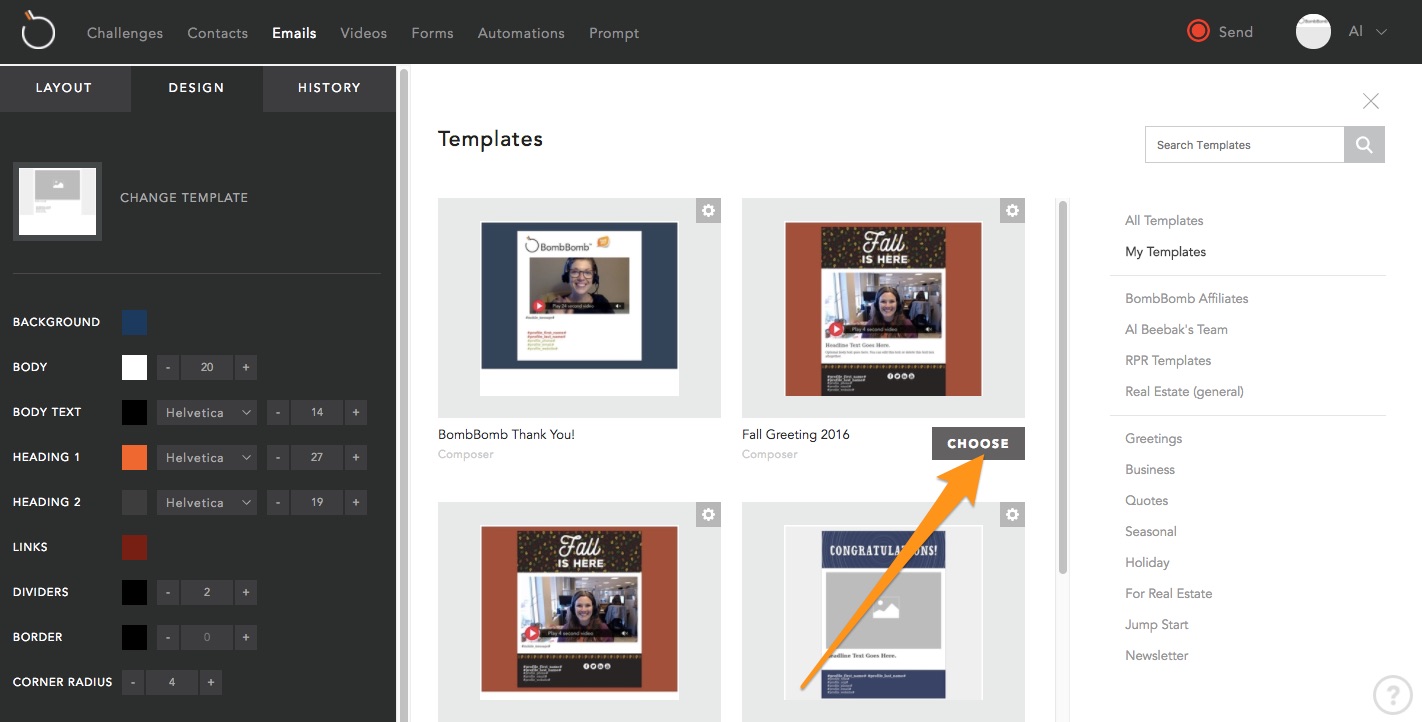
Task: Click the current template thumbnail
Action: [57, 201]
